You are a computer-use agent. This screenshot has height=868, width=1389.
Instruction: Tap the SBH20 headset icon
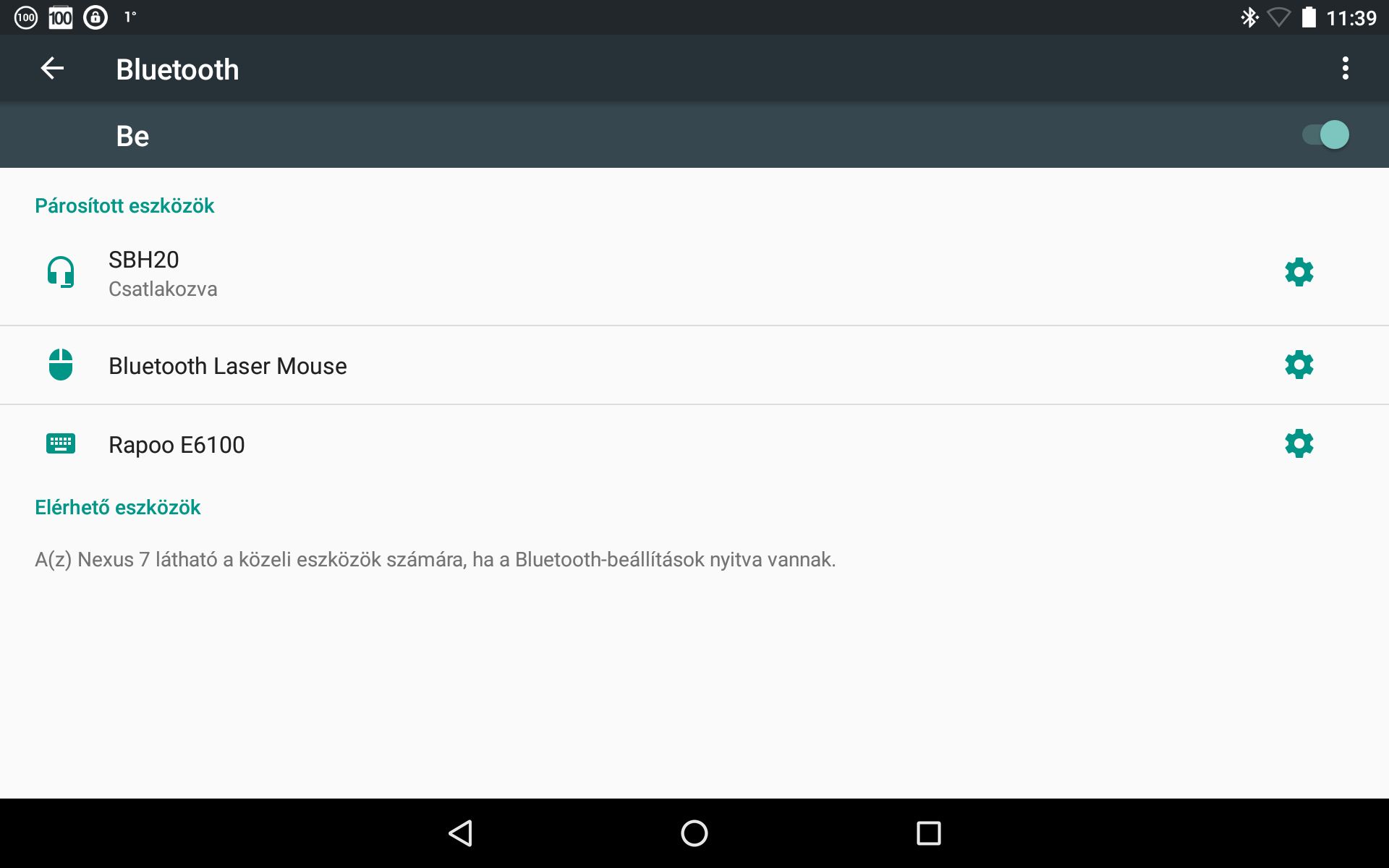coord(61,273)
